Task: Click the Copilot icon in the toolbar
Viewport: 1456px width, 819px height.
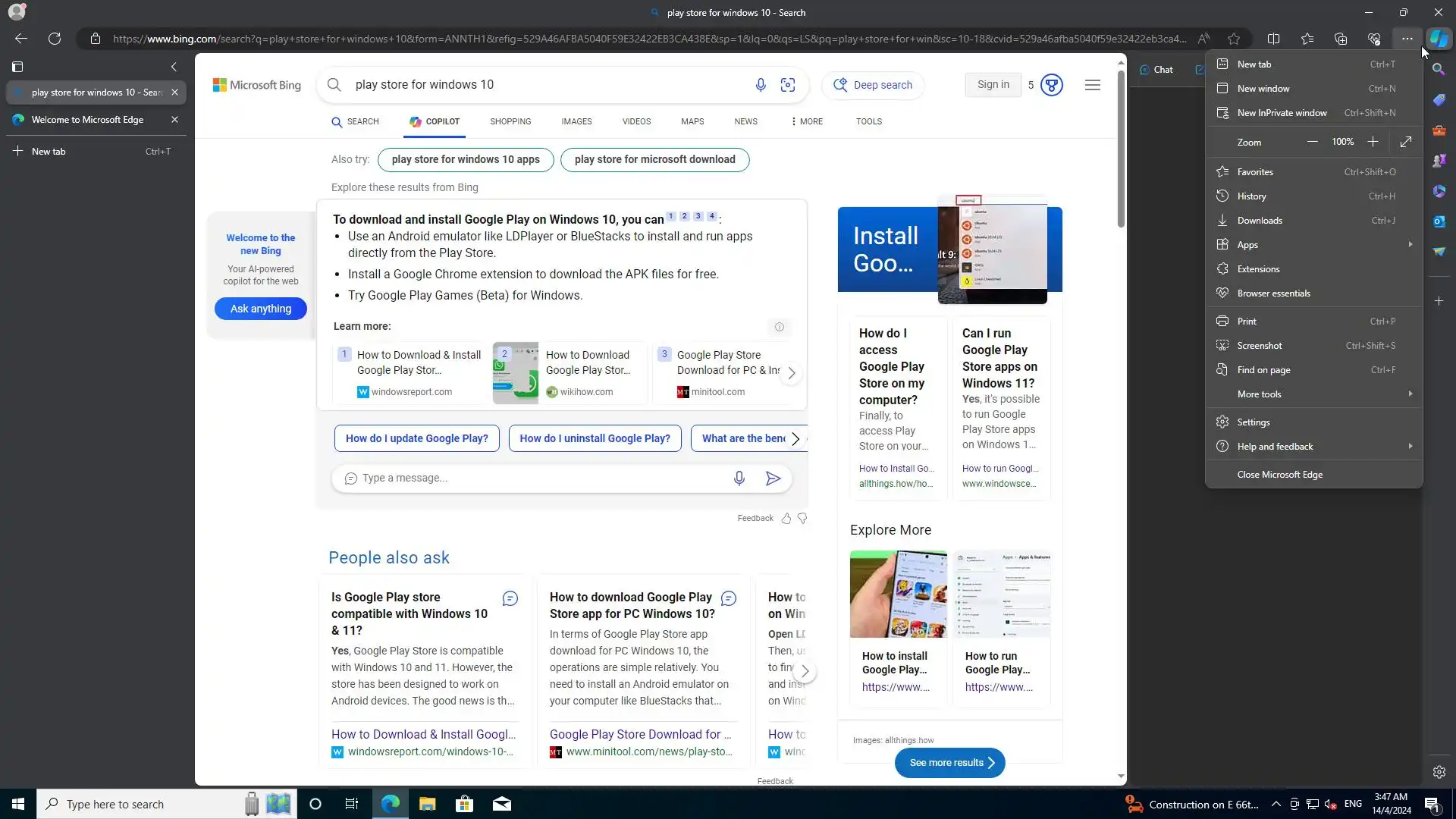Action: (x=1439, y=39)
